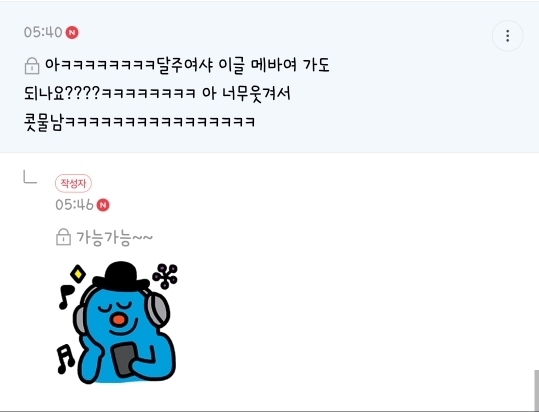Click the comment line starting with 되나요????
539x412 pixels.
157,93
